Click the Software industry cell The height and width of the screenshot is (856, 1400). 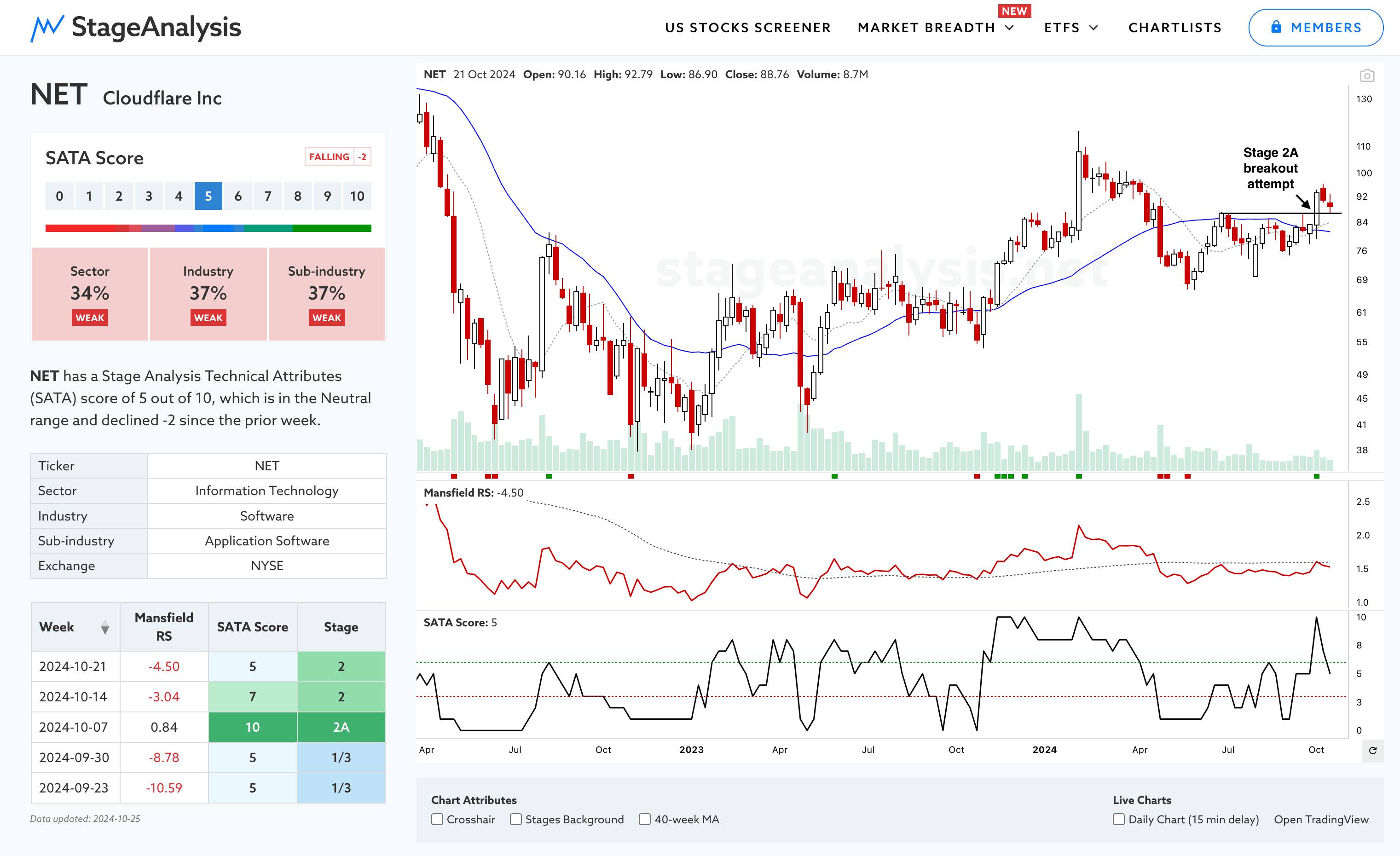coord(267,516)
